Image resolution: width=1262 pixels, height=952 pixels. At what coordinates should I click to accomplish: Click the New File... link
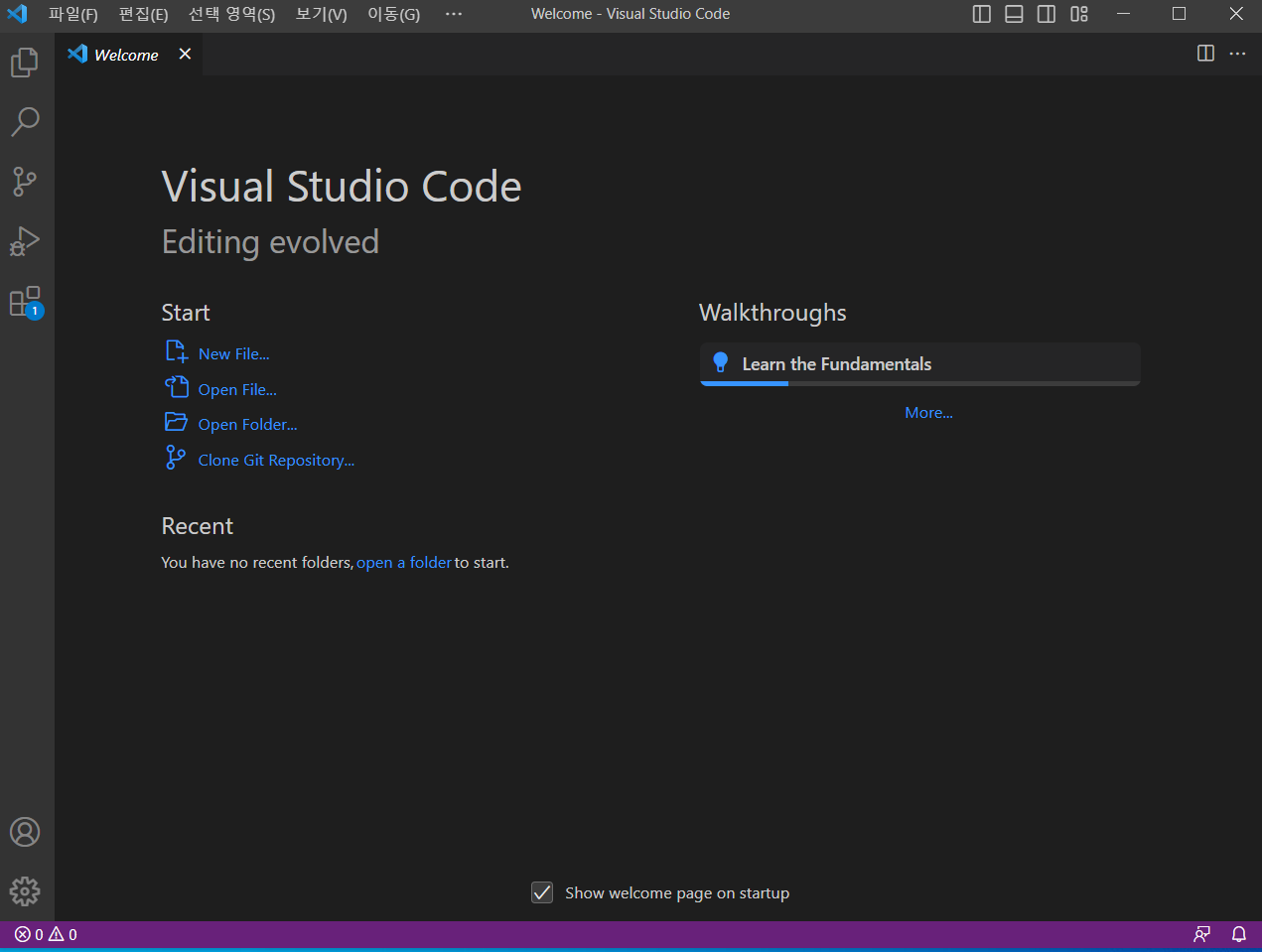pyautogui.click(x=233, y=353)
